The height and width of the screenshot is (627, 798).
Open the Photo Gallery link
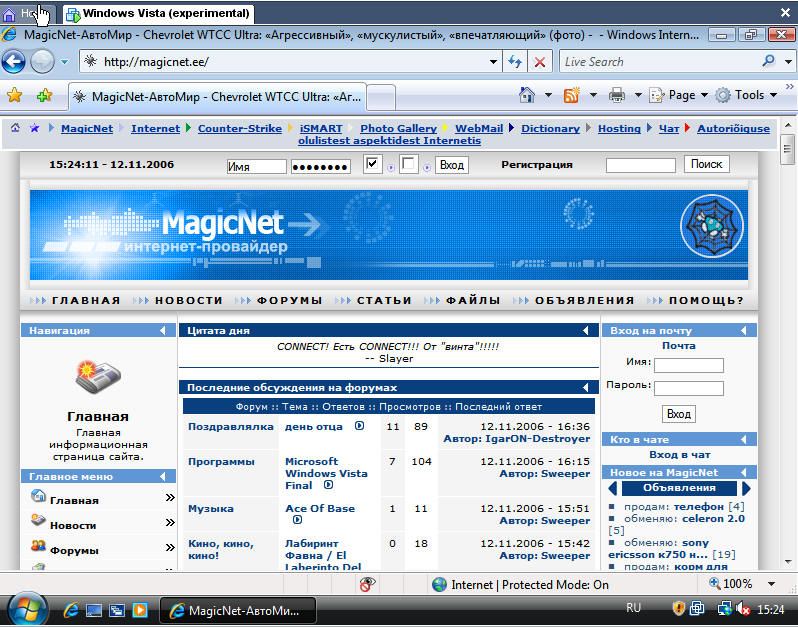click(x=398, y=129)
